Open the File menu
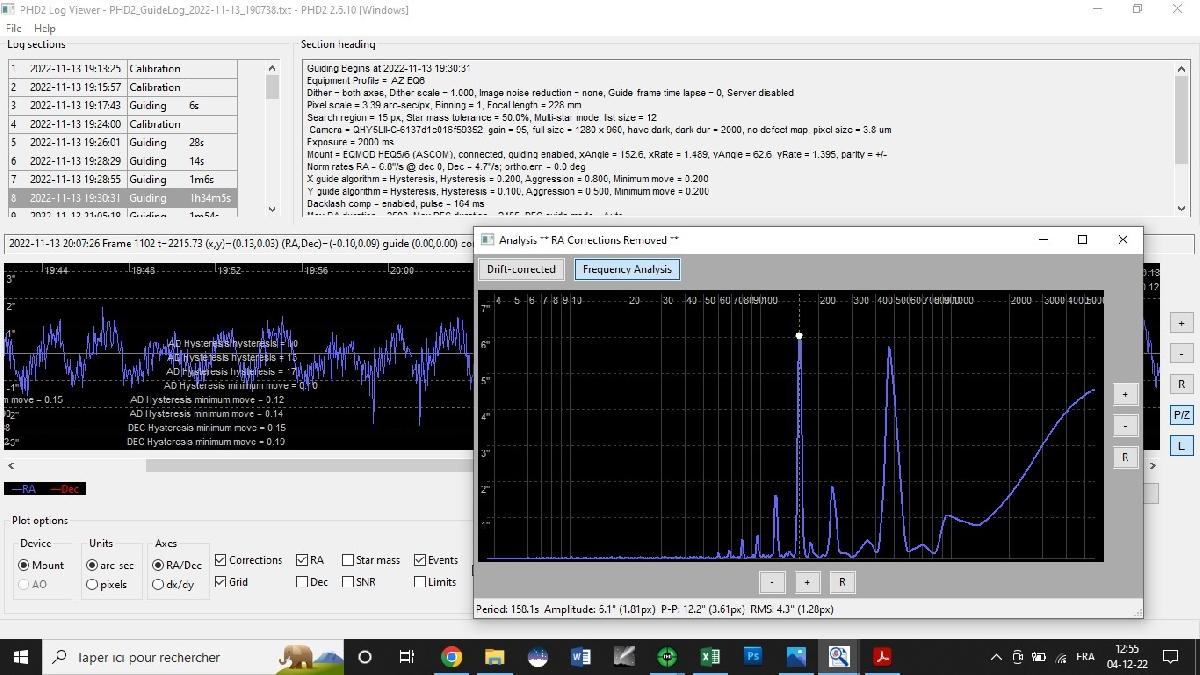Screen dimensions: 1200x675 point(14,29)
